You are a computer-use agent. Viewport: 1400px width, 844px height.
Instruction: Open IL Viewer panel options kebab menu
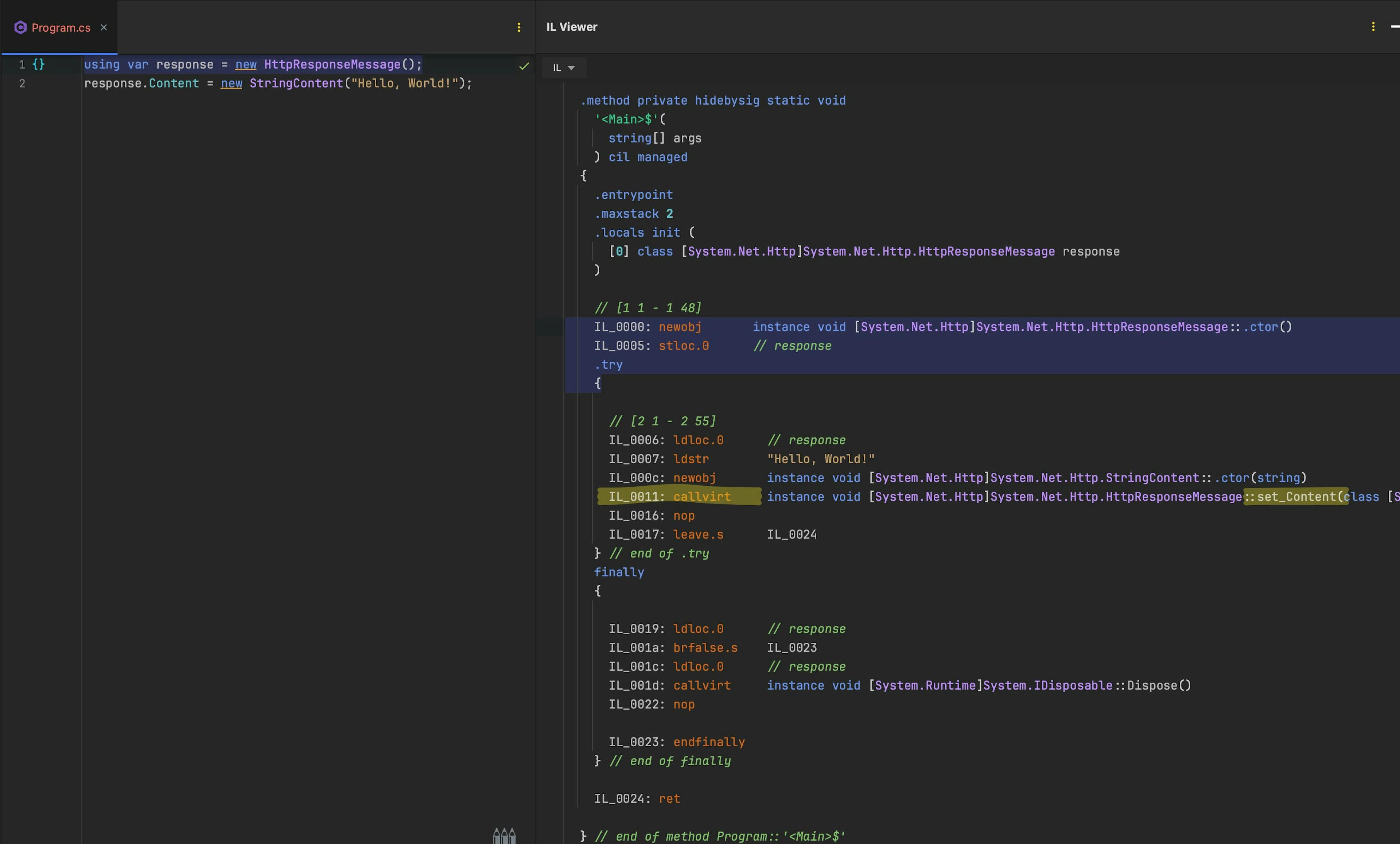click(x=1373, y=27)
